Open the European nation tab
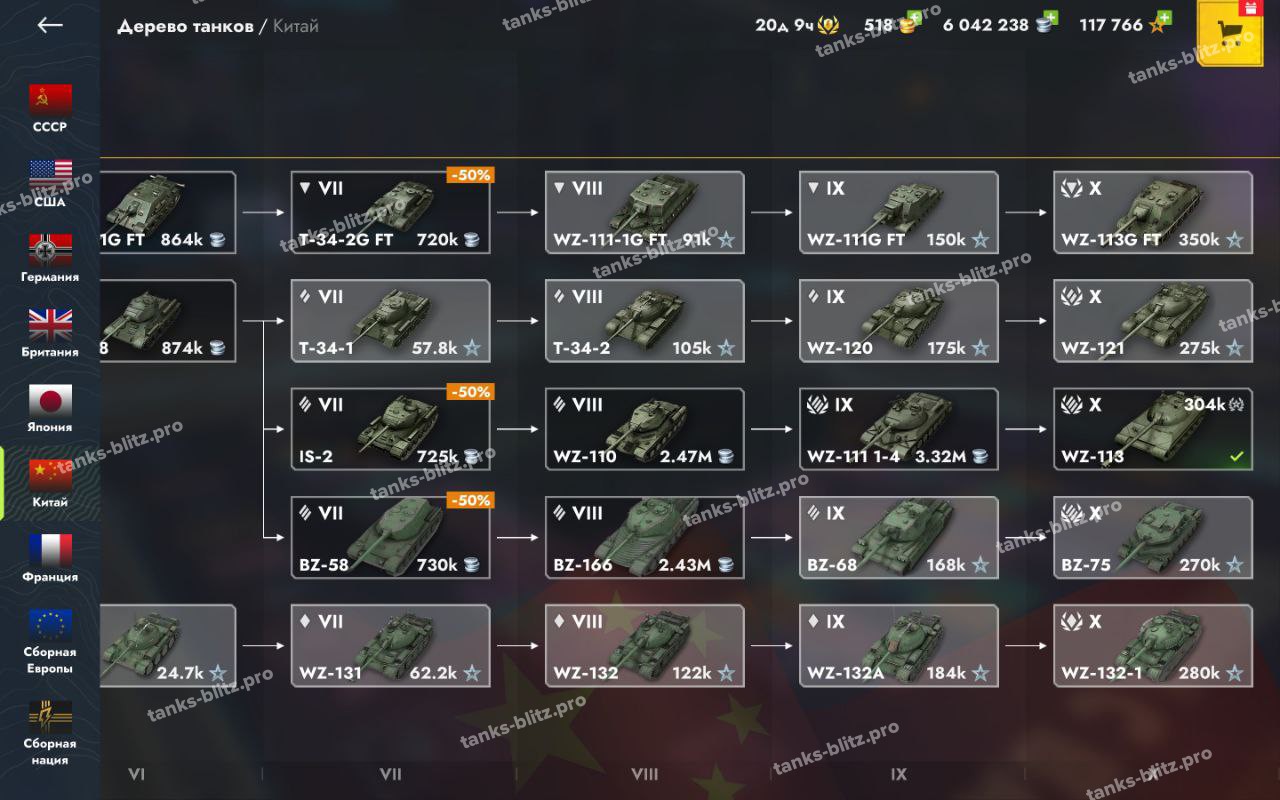 pyautogui.click(x=50, y=641)
